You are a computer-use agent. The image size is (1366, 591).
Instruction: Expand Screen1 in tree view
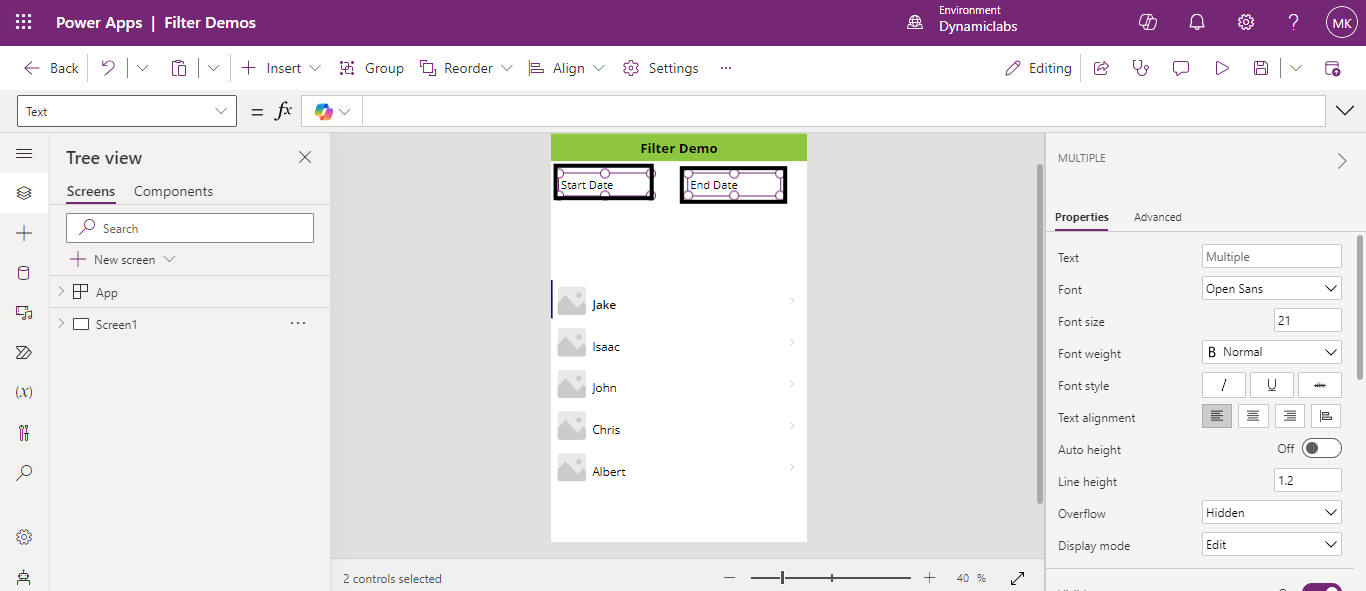(61, 324)
